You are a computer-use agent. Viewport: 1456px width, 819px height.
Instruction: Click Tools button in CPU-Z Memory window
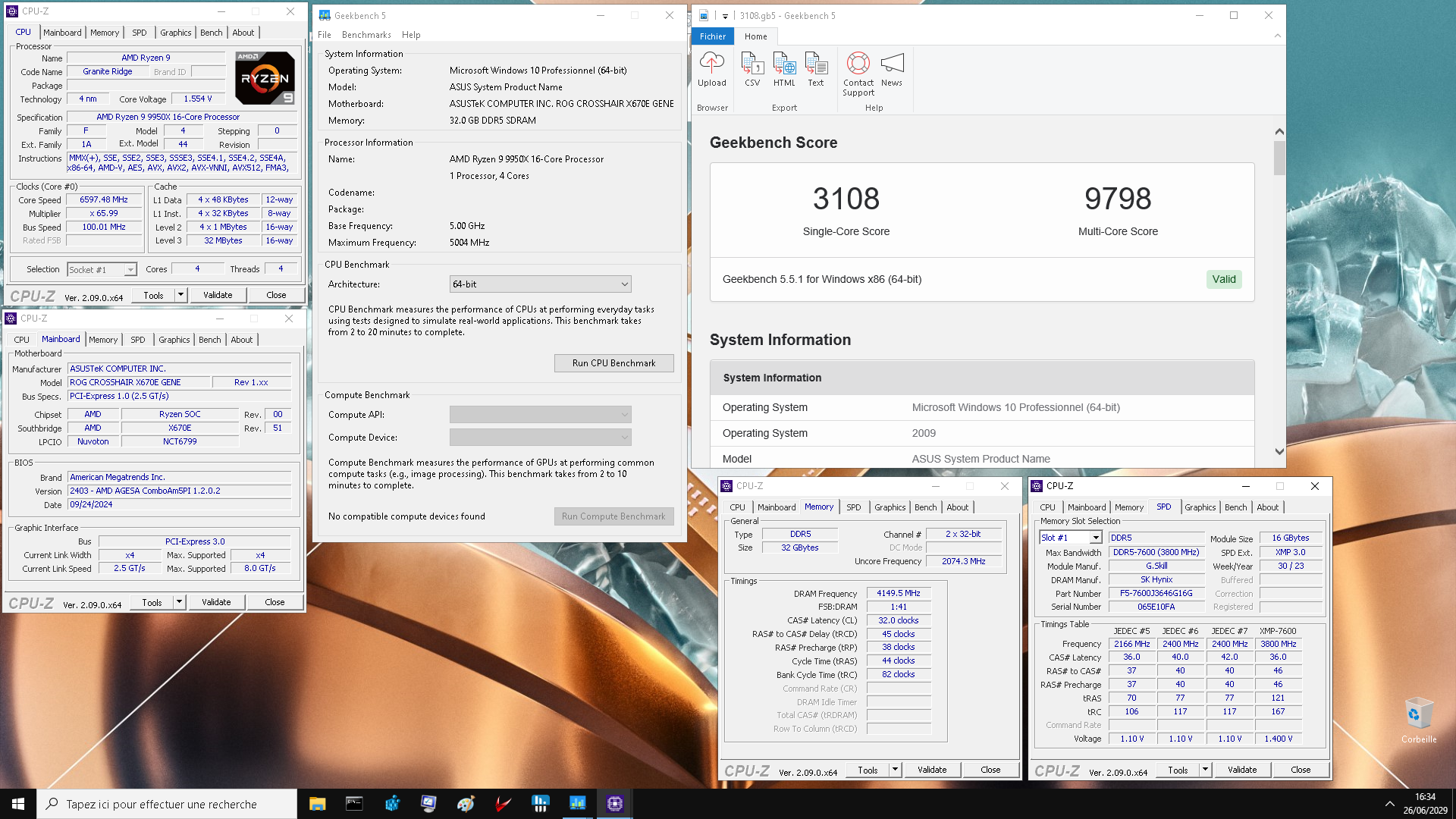click(x=868, y=770)
